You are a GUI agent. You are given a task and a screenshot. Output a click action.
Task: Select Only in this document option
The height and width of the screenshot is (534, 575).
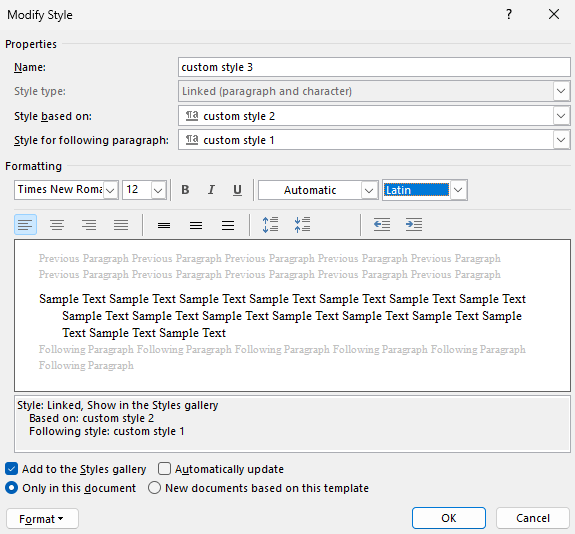[11, 488]
